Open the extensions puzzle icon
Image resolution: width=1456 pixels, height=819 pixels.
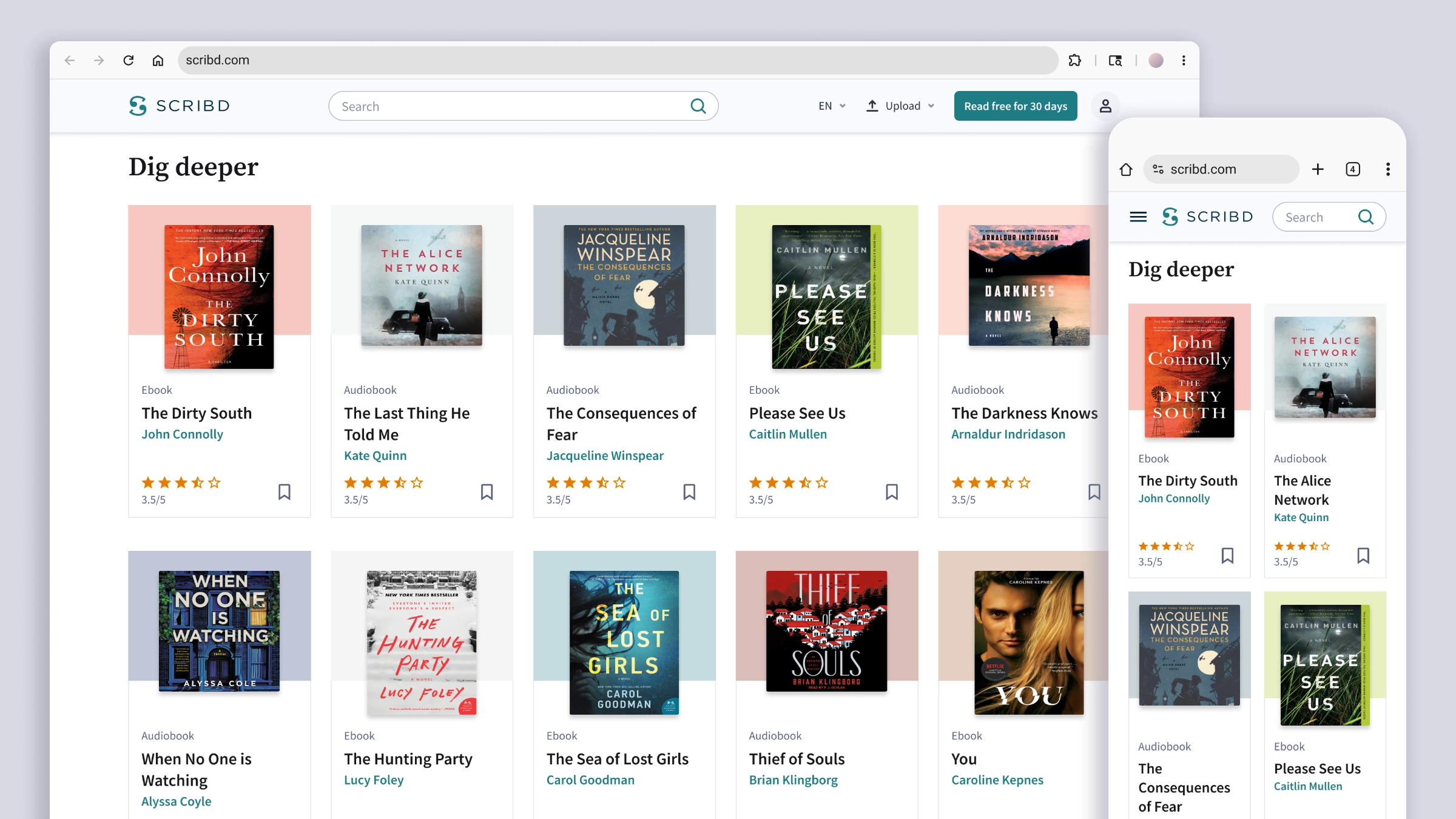coord(1075,60)
